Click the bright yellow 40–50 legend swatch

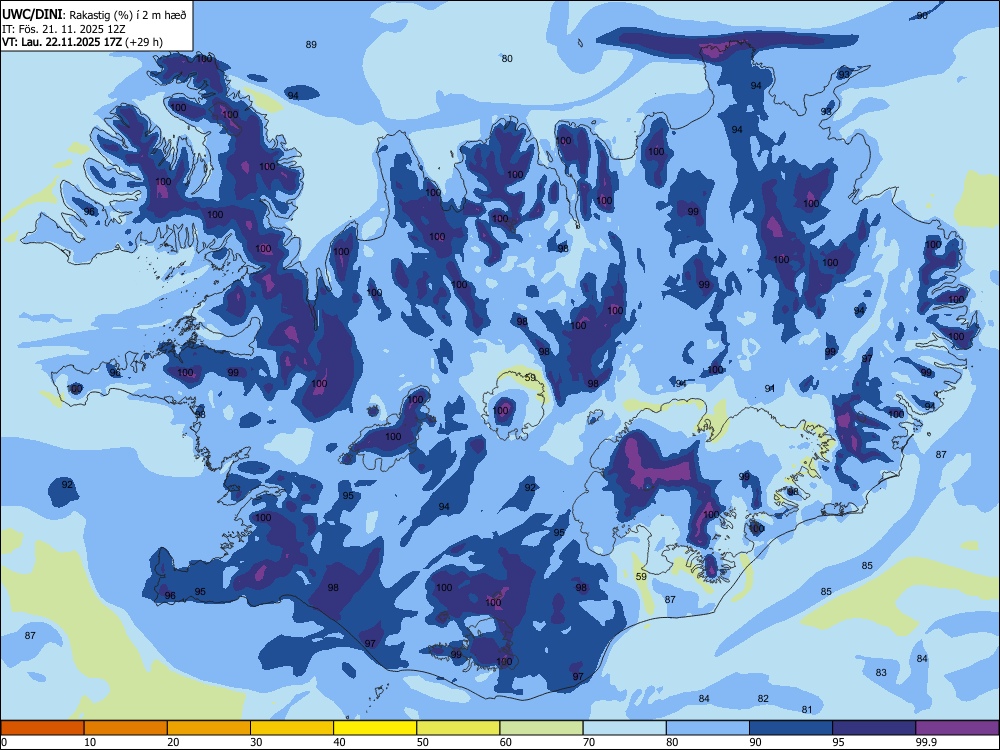375,728
